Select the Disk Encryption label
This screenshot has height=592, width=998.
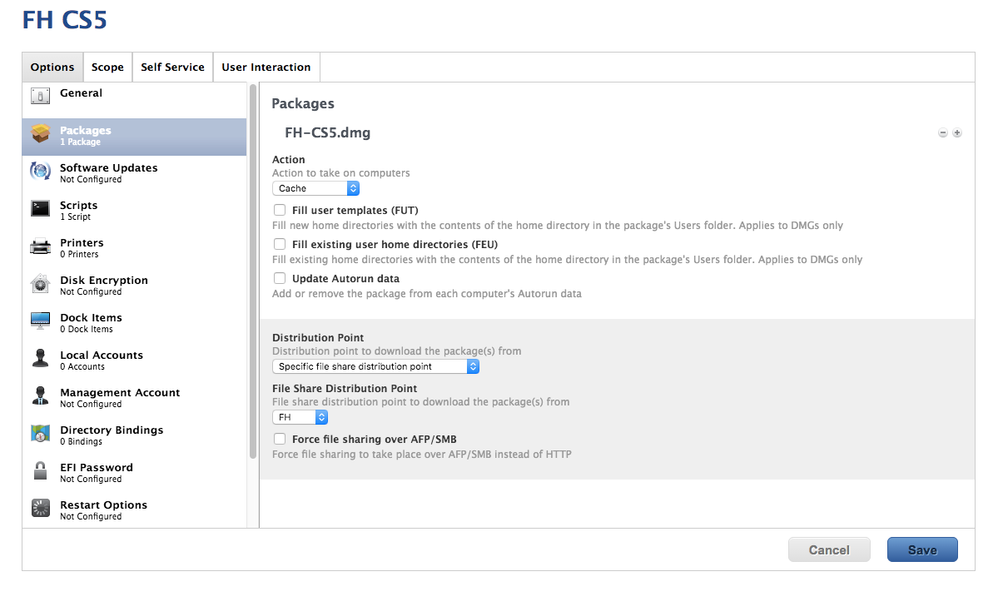click(x=104, y=280)
